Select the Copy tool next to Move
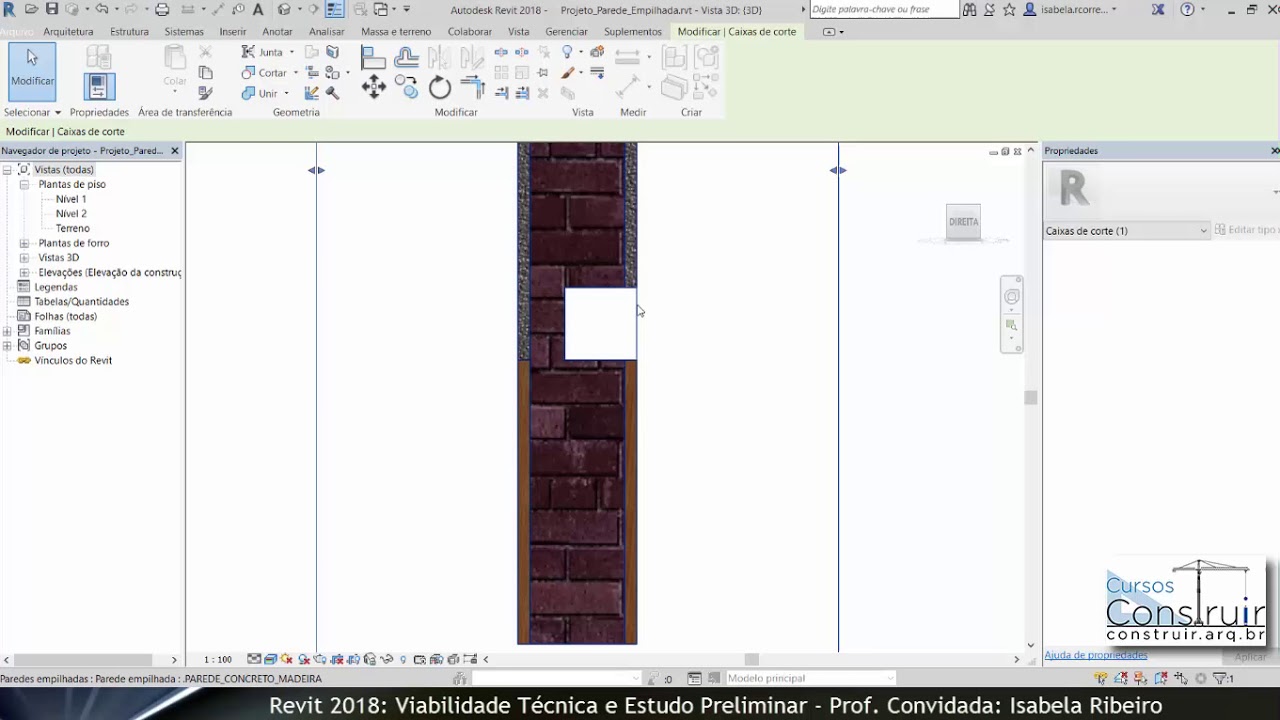This screenshot has width=1280, height=720. click(x=406, y=87)
